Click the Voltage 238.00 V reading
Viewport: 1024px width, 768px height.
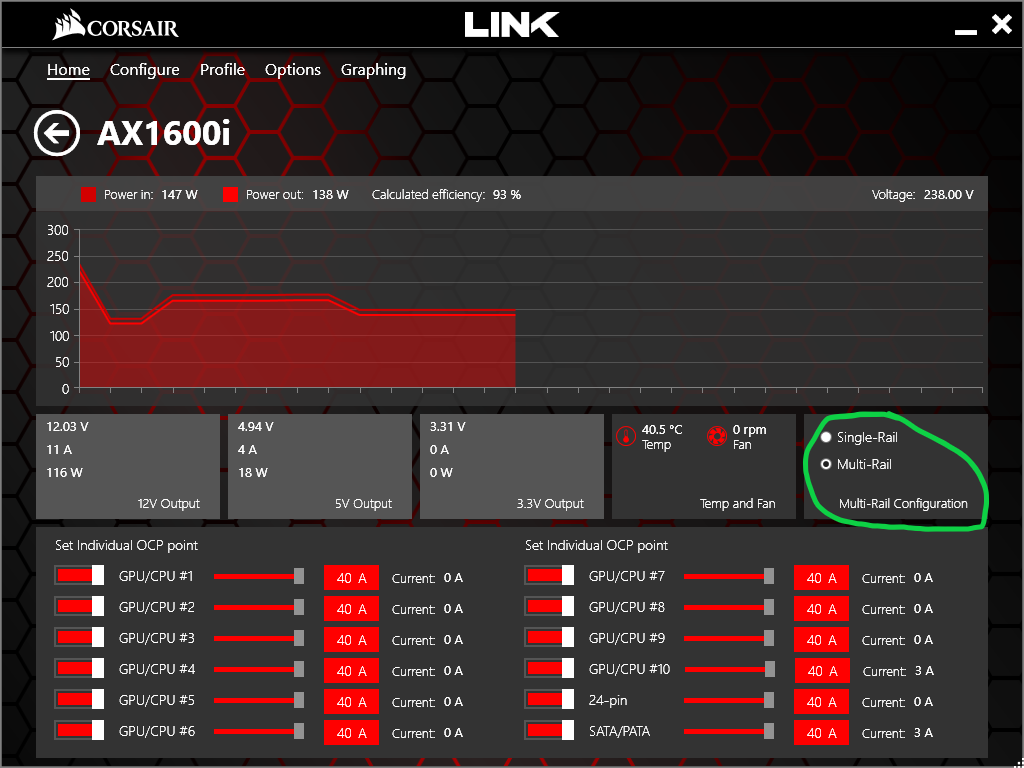[923, 195]
